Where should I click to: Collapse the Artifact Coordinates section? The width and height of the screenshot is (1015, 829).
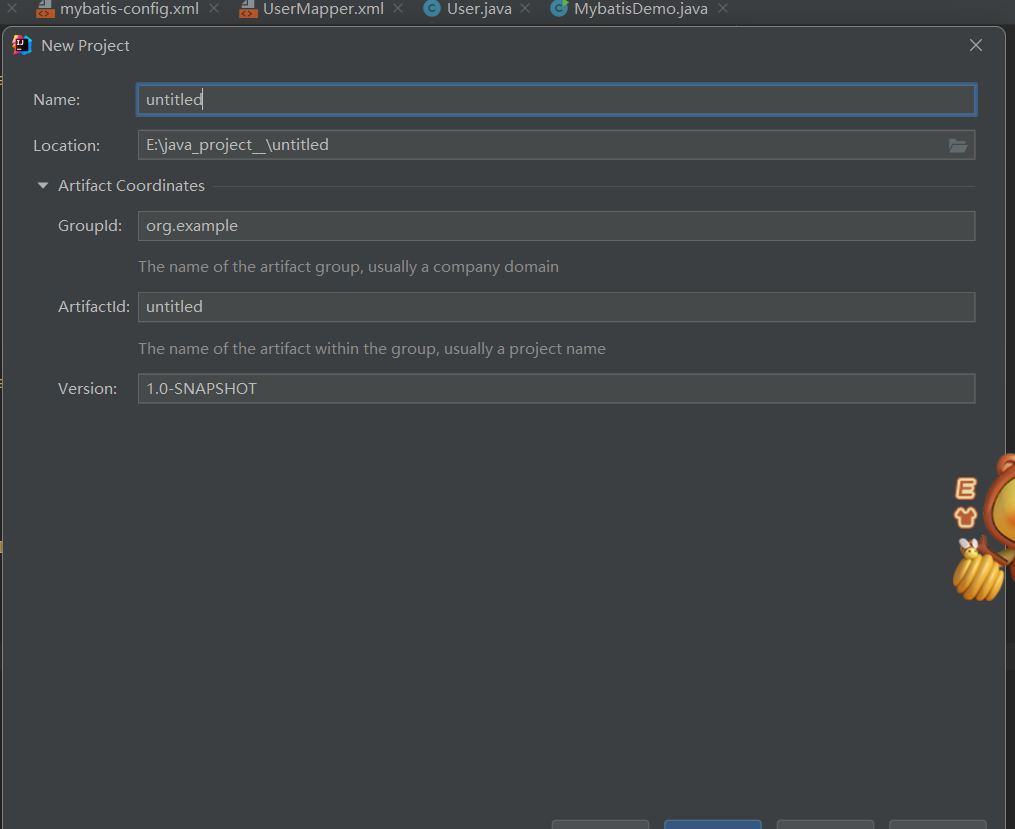tap(43, 186)
